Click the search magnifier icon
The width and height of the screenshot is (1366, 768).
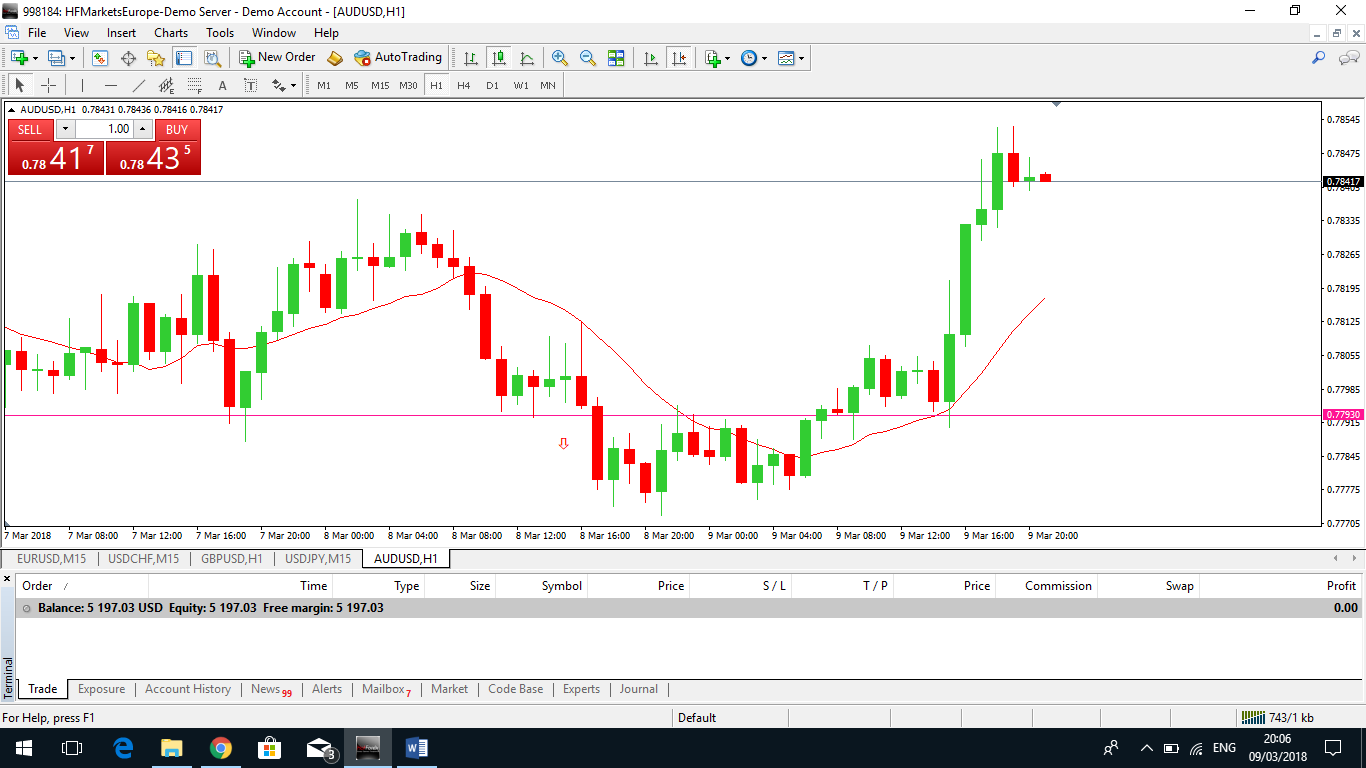1319,58
